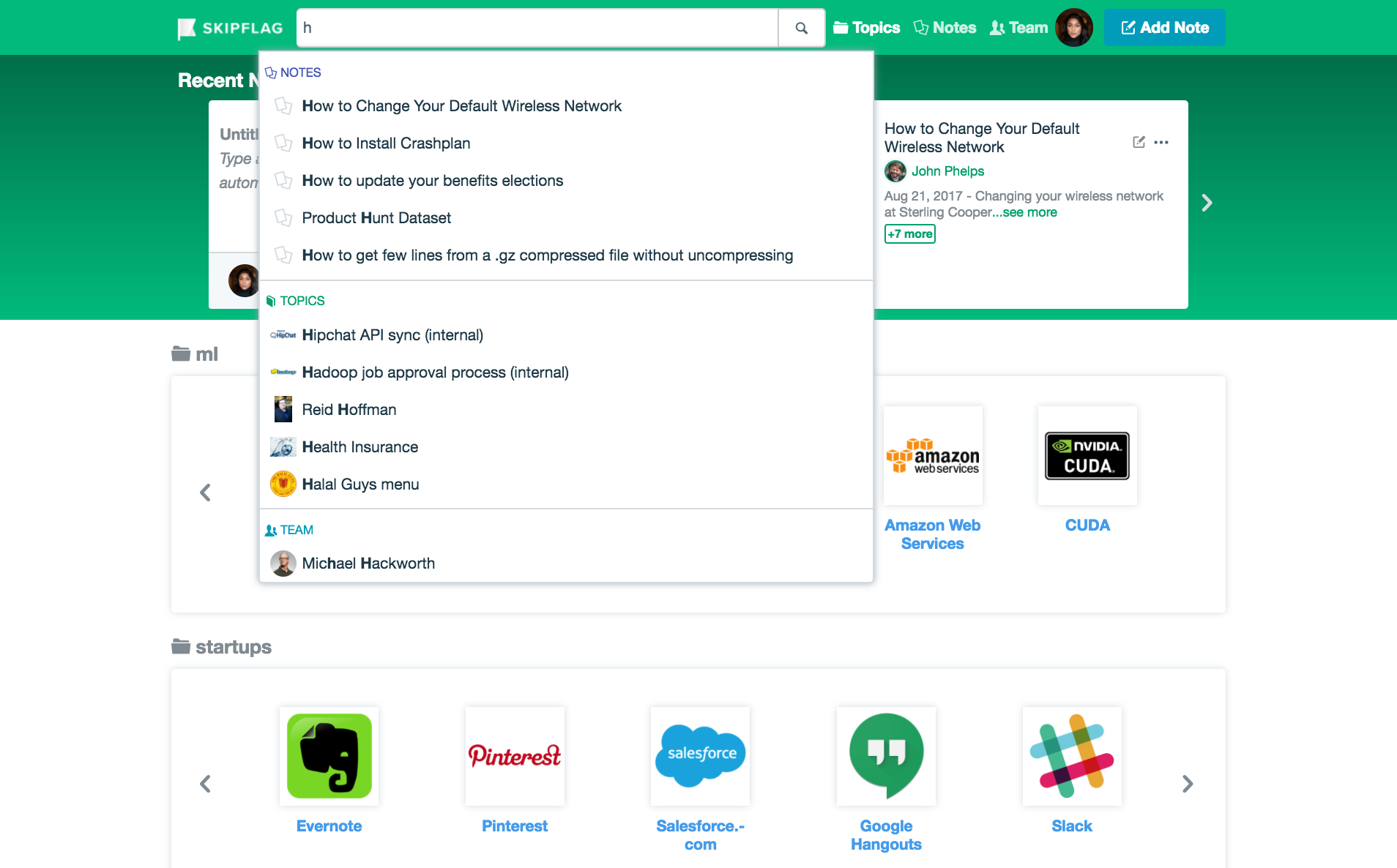Viewport: 1397px width, 868px height.
Task: Click Reid Hoffman's photo thumbnail
Action: click(x=283, y=410)
